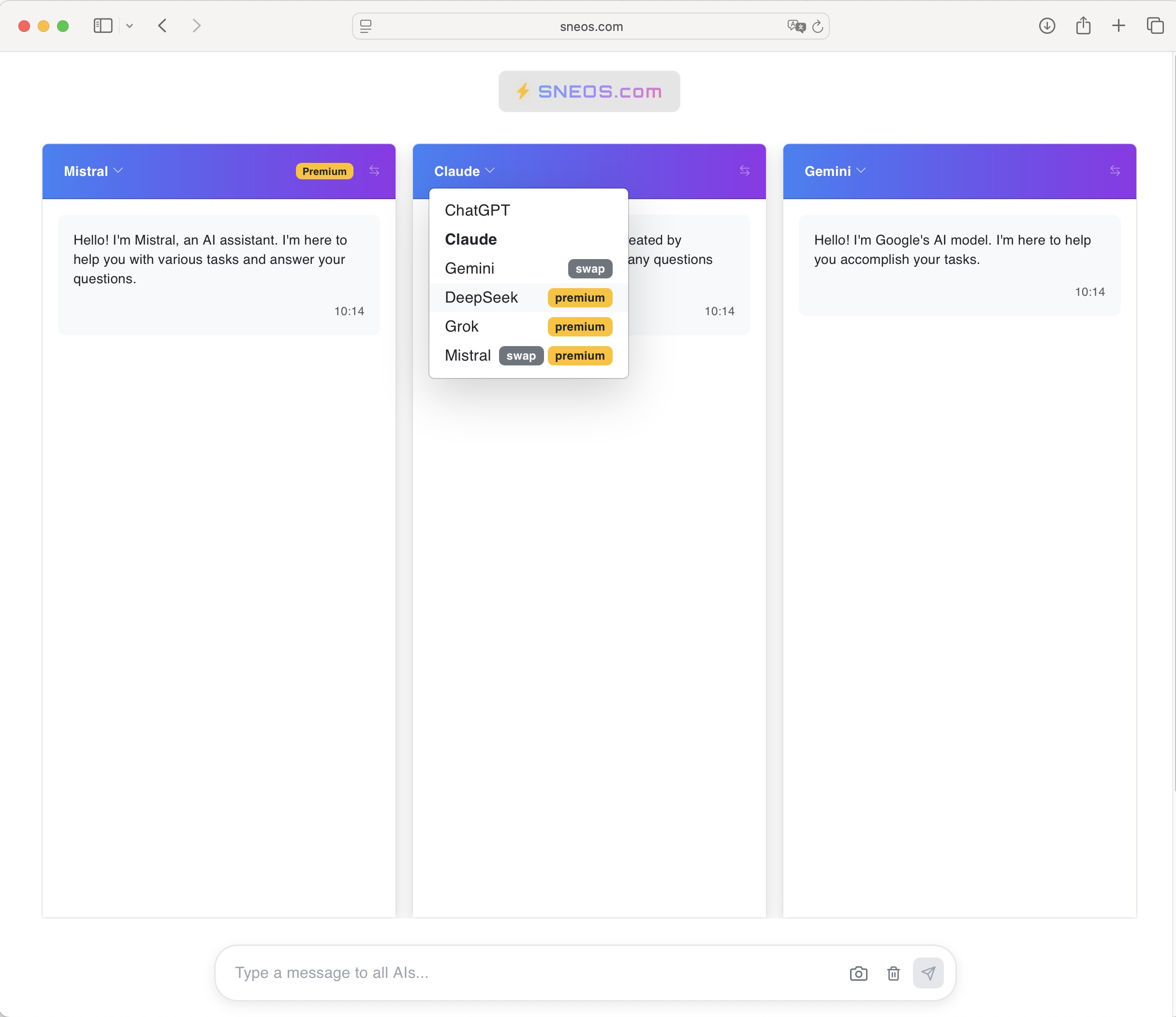This screenshot has width=1176, height=1017.
Task: Click the sneos.com address bar
Action: pos(590,26)
